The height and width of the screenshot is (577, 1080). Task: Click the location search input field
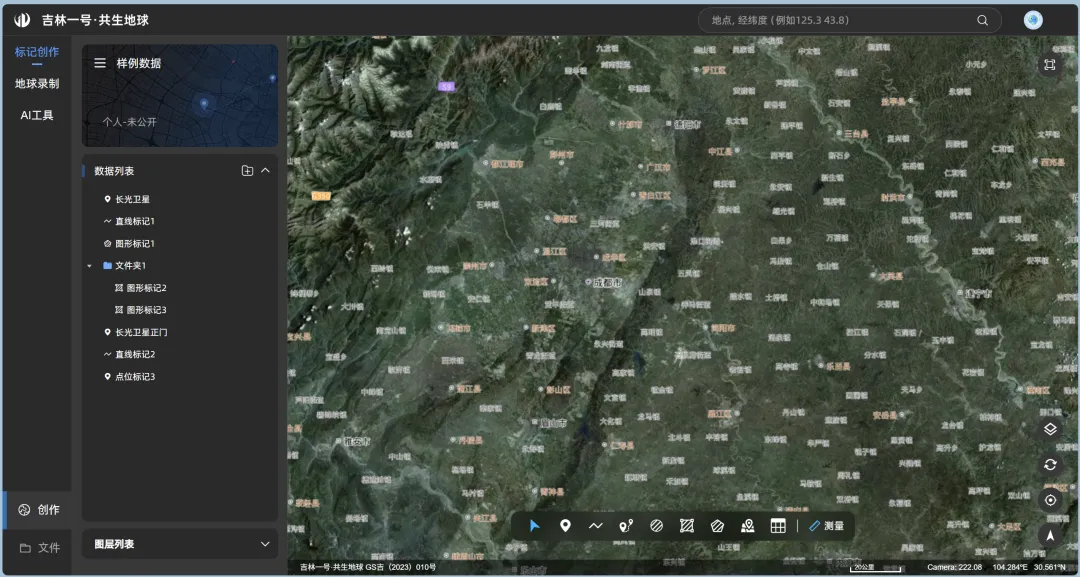pos(849,20)
